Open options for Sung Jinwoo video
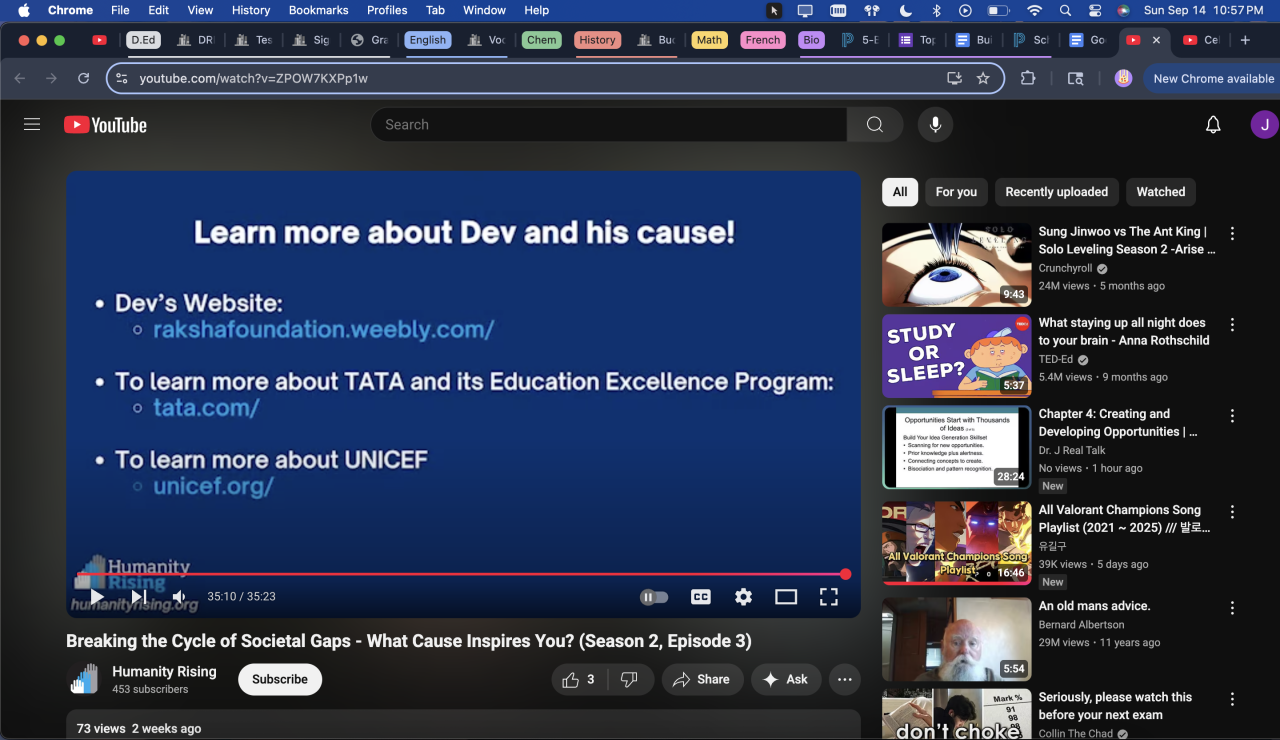The image size is (1280, 740). 1232,234
